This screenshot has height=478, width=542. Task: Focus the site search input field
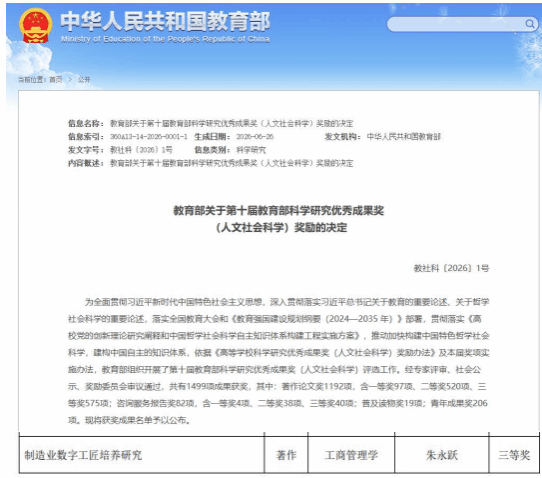click(x=462, y=24)
